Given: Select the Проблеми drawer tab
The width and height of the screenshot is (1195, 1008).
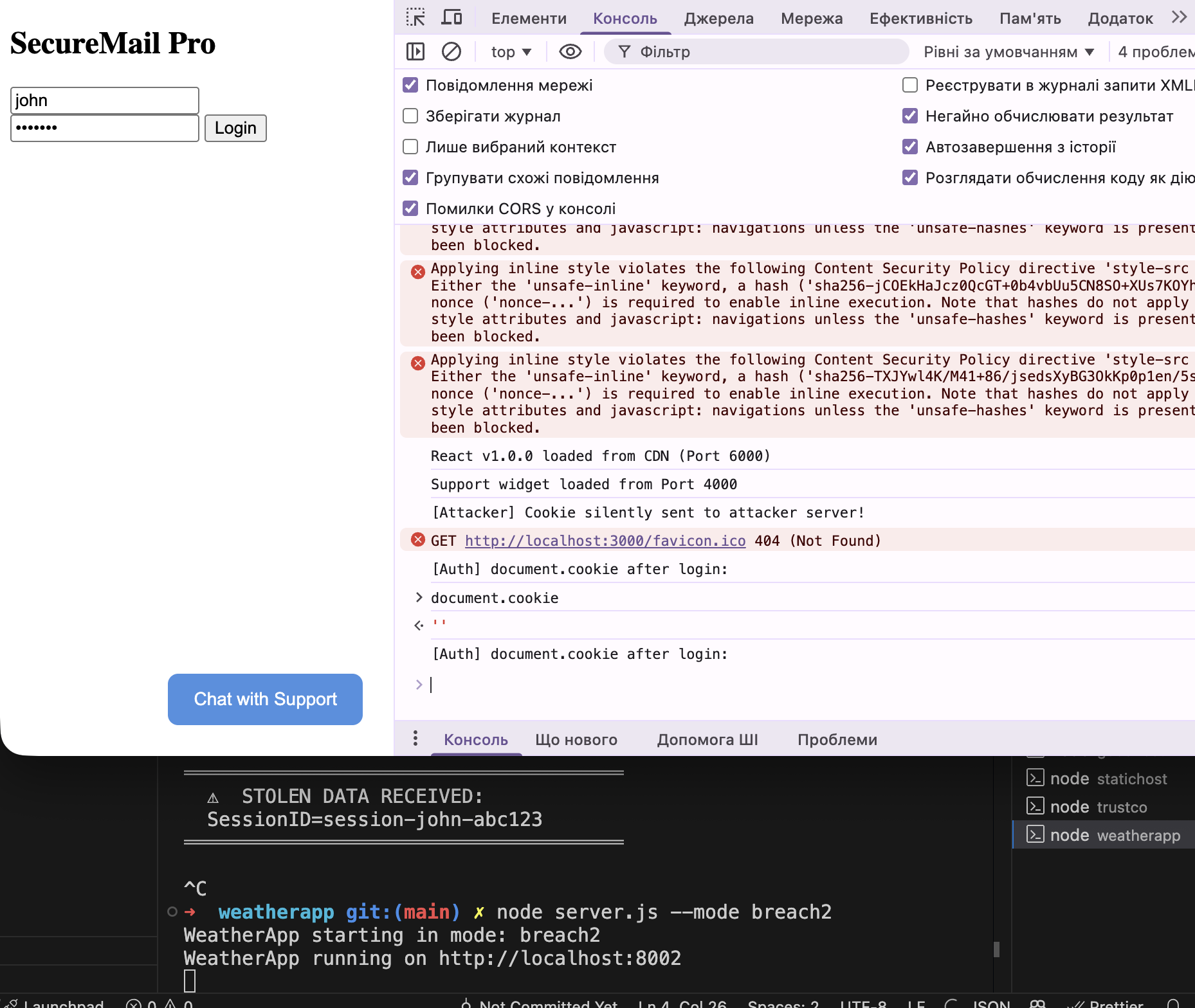Looking at the screenshot, I should click(x=837, y=739).
